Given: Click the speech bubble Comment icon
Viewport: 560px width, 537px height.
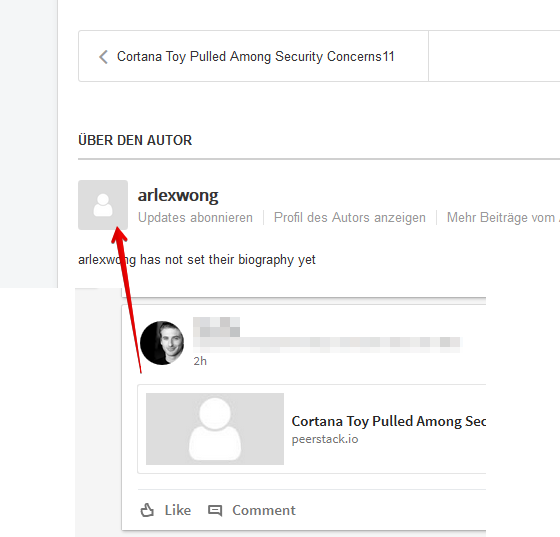Looking at the screenshot, I should pos(215,511).
